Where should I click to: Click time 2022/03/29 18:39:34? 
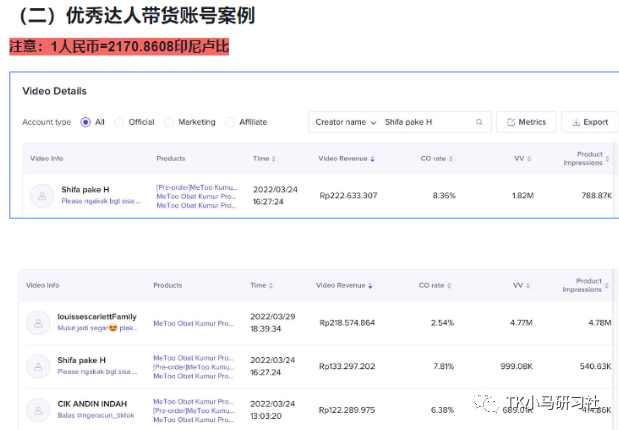(x=272, y=323)
